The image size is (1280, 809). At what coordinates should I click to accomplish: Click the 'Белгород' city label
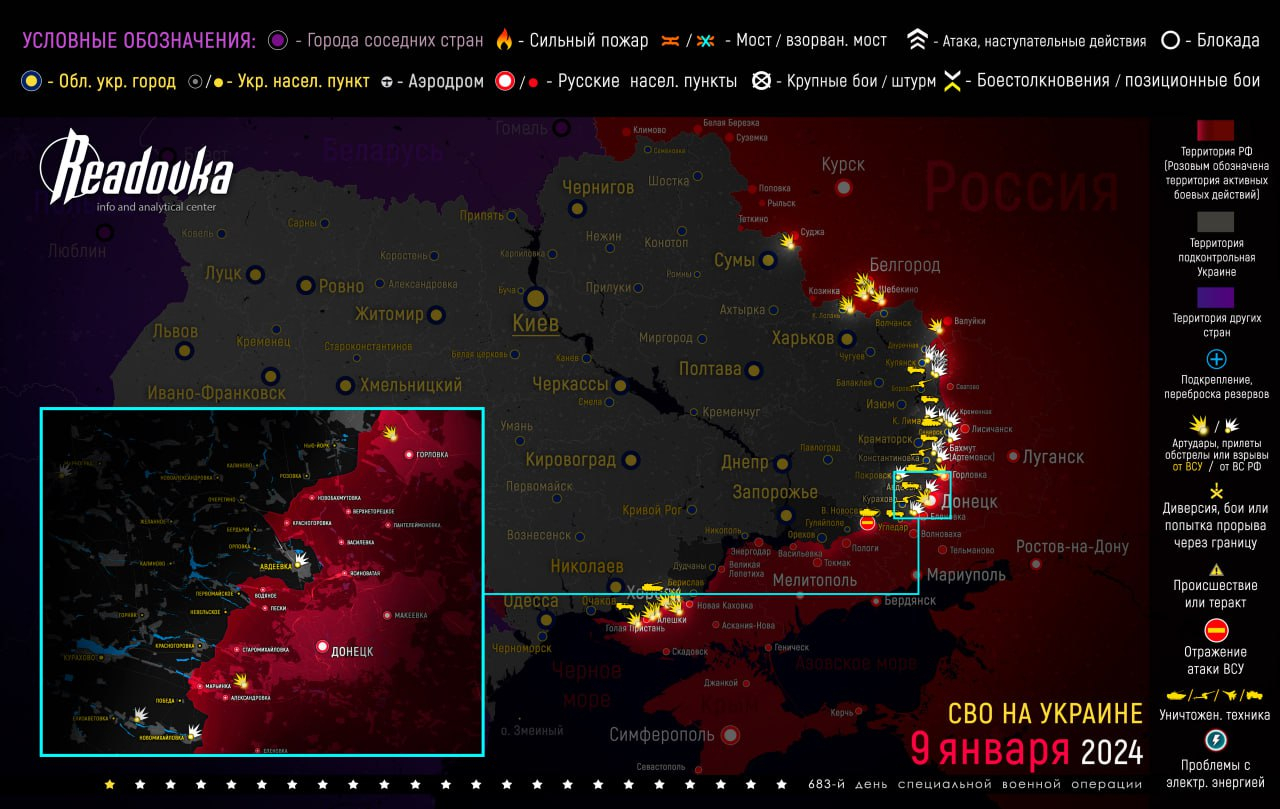tap(905, 265)
